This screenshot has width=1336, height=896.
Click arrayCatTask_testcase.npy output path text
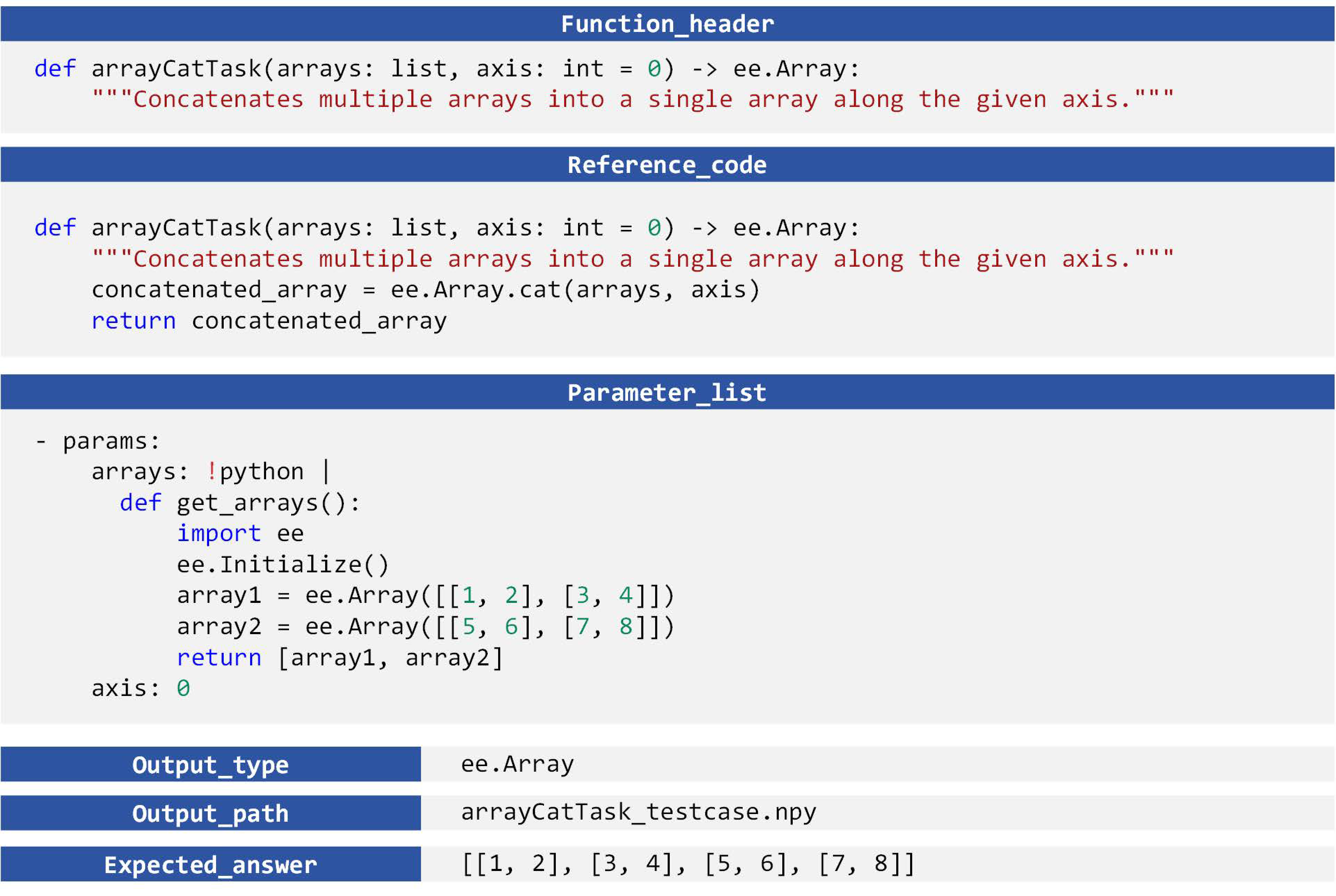tap(638, 812)
